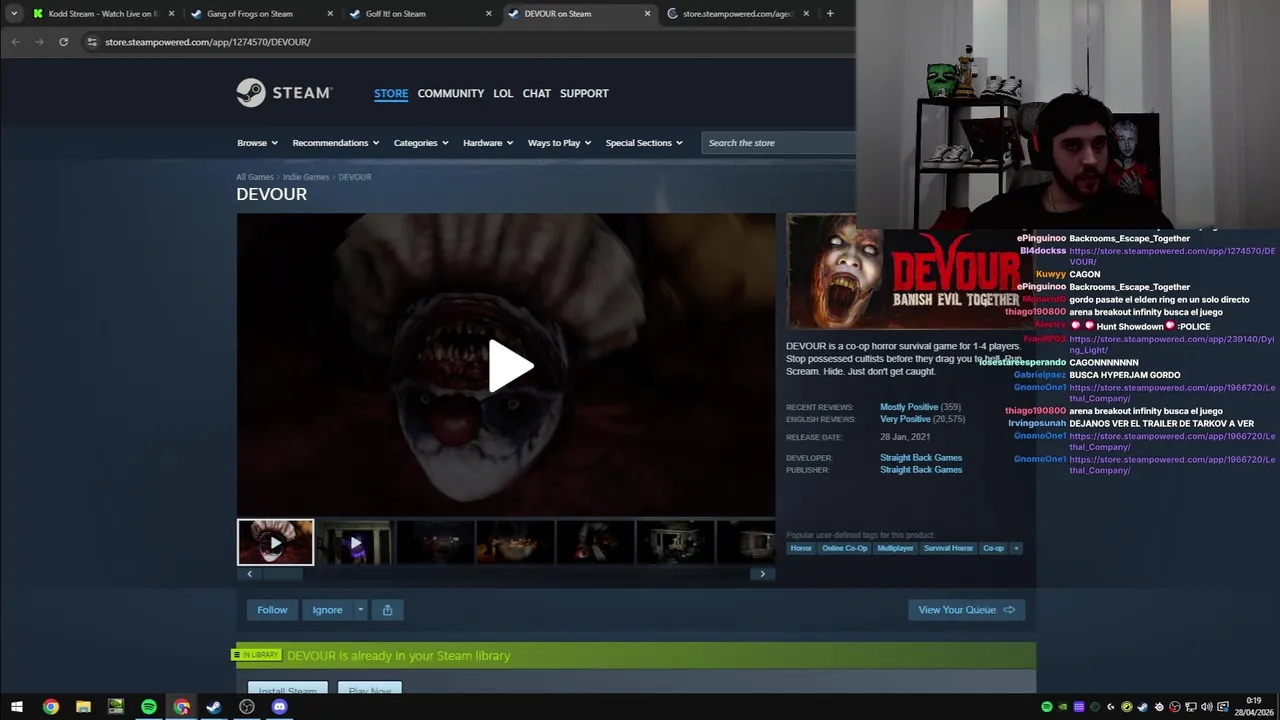Open Discord from the taskbar
Image resolution: width=1280 pixels, height=720 pixels.
coord(280,707)
